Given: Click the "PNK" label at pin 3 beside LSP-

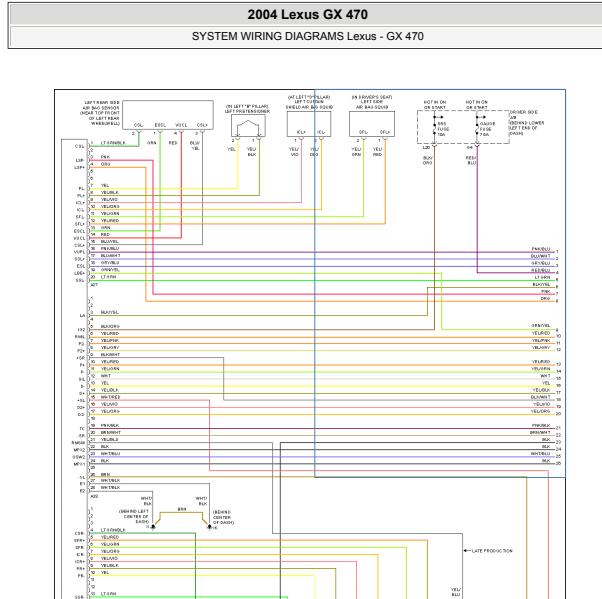Looking at the screenshot, I should click(x=105, y=157).
